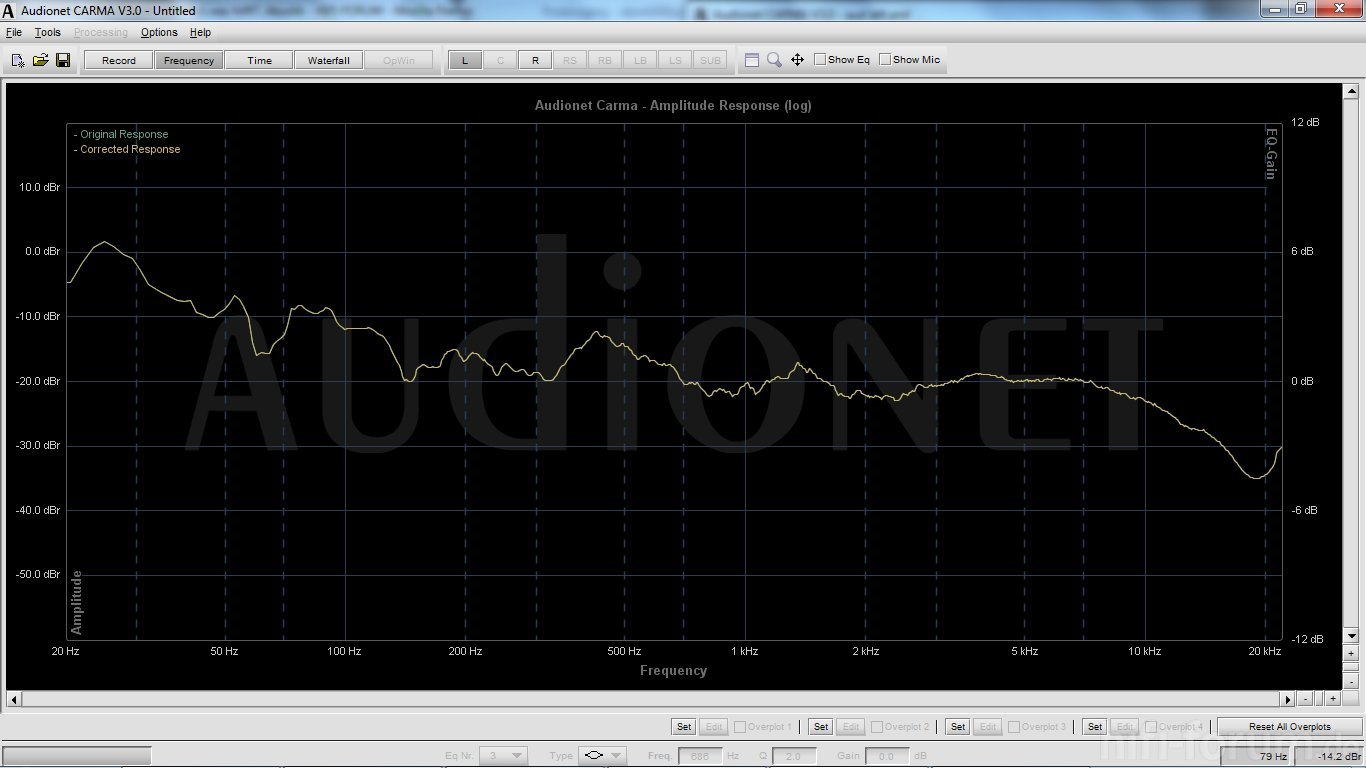Click the vertical scrollbar down arrow
Image resolution: width=1366 pixels, height=768 pixels.
pyautogui.click(x=1352, y=636)
